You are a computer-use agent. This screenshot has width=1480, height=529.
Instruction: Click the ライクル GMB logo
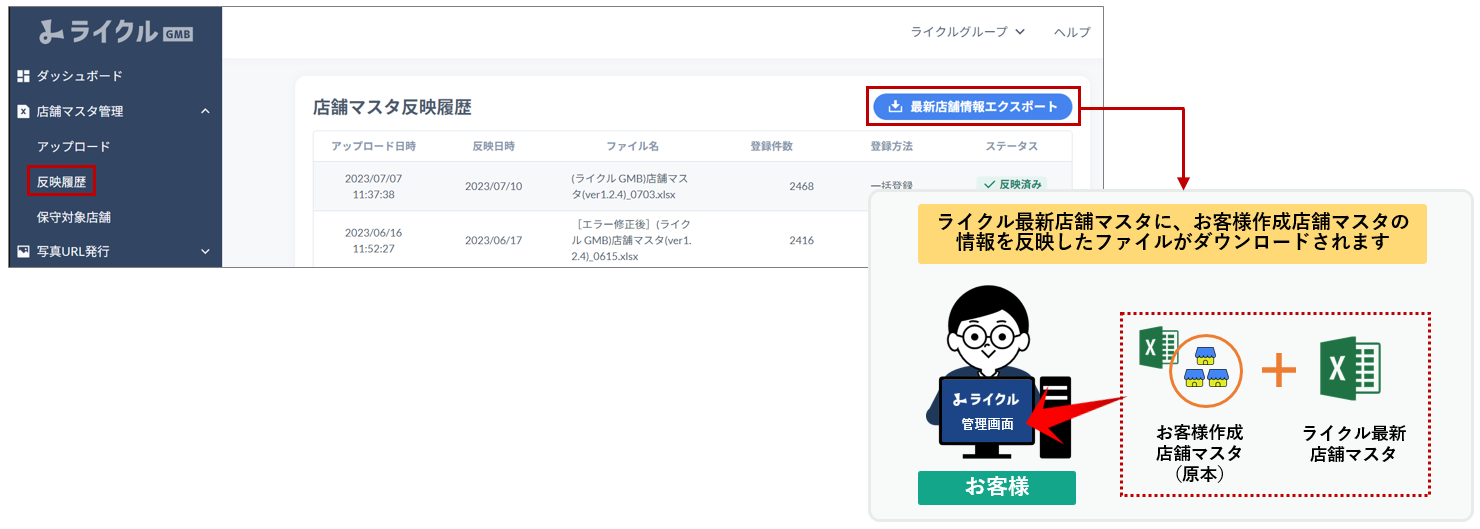tap(115, 32)
